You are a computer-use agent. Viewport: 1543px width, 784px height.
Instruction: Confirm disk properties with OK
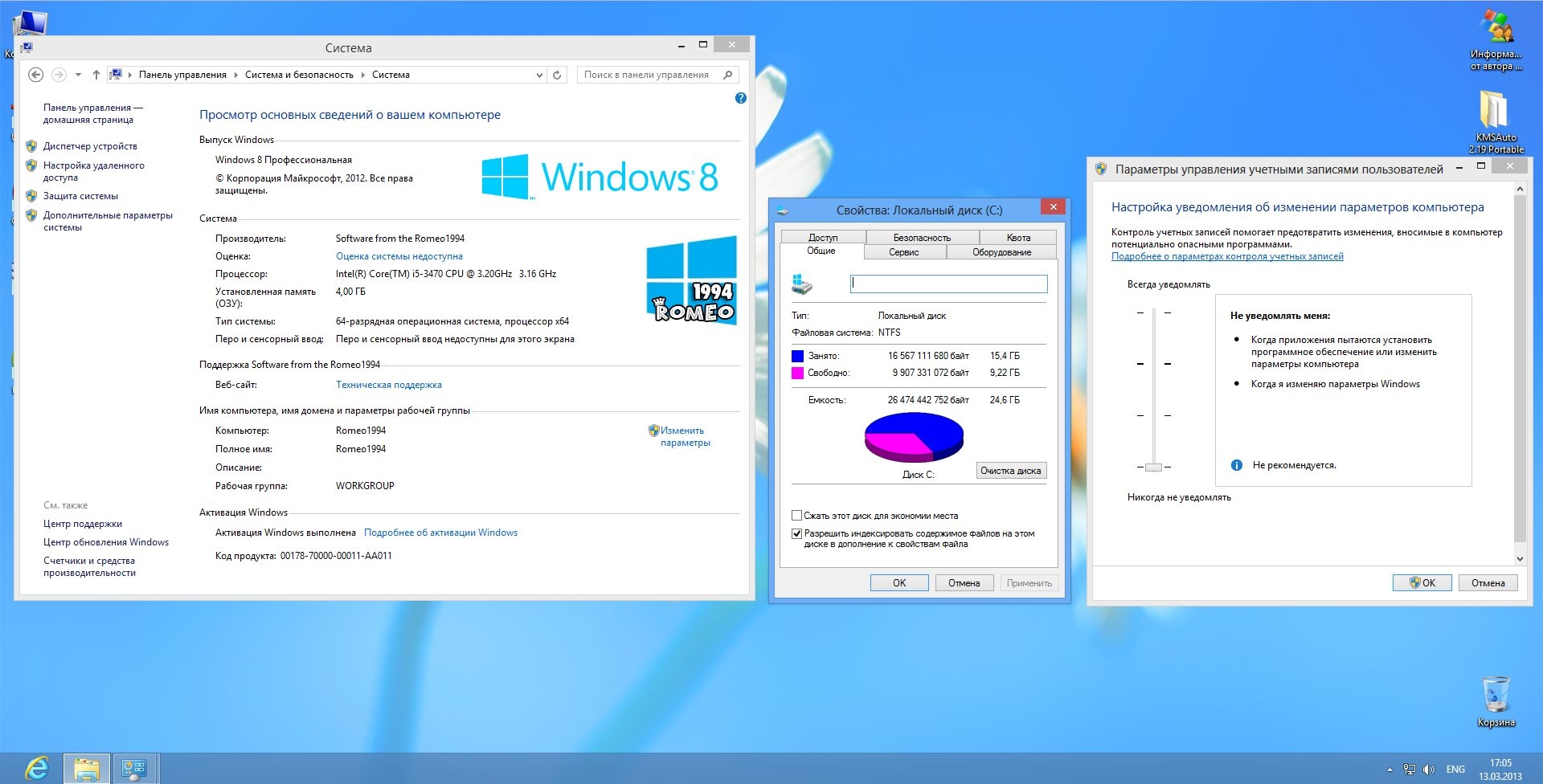899,583
